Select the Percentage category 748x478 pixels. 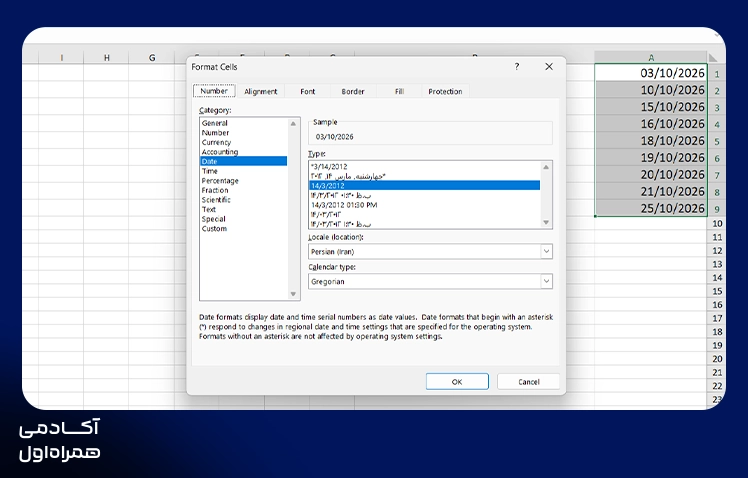coord(243,181)
